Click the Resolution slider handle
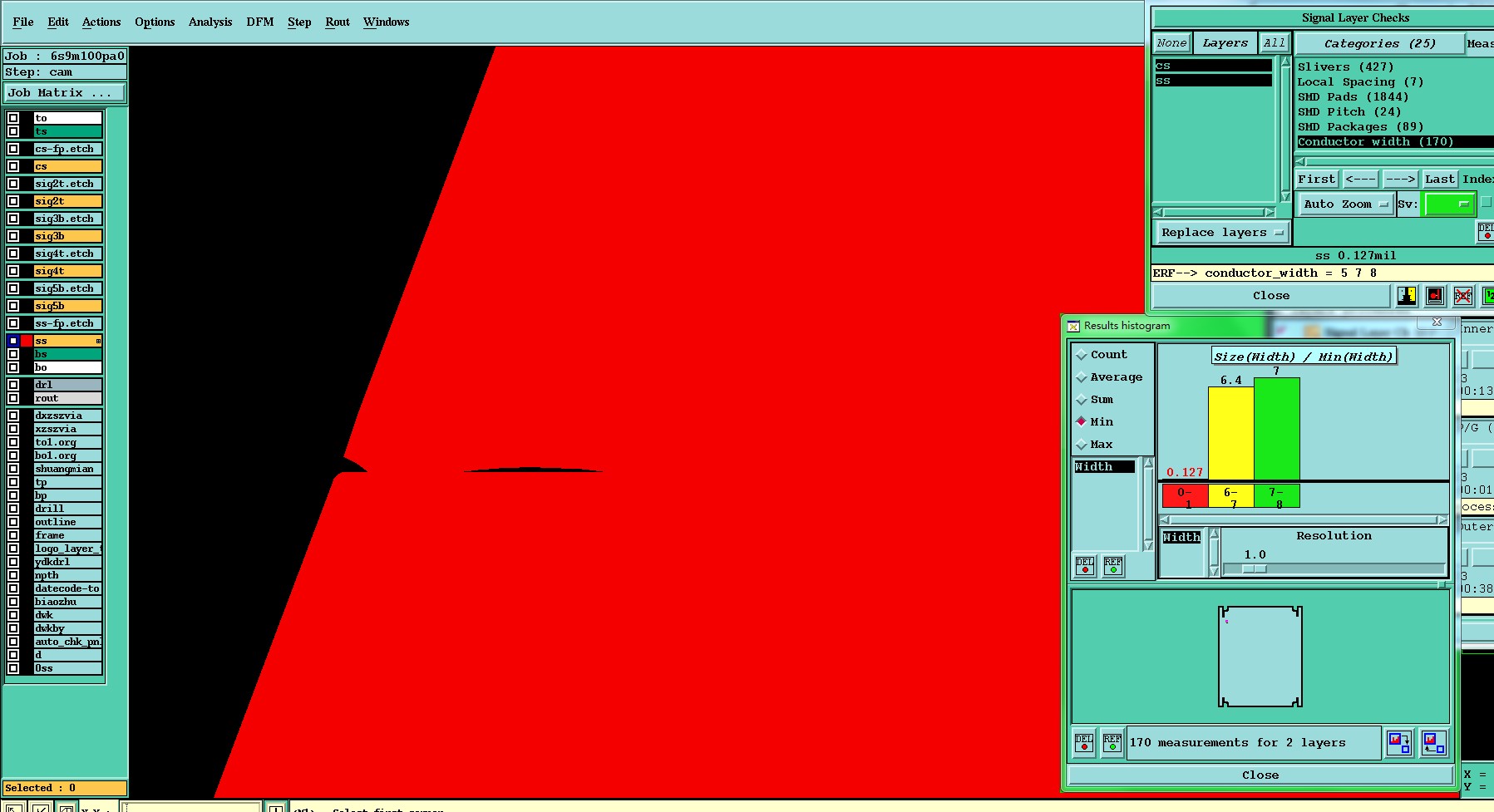The image size is (1494, 812). point(1254,569)
